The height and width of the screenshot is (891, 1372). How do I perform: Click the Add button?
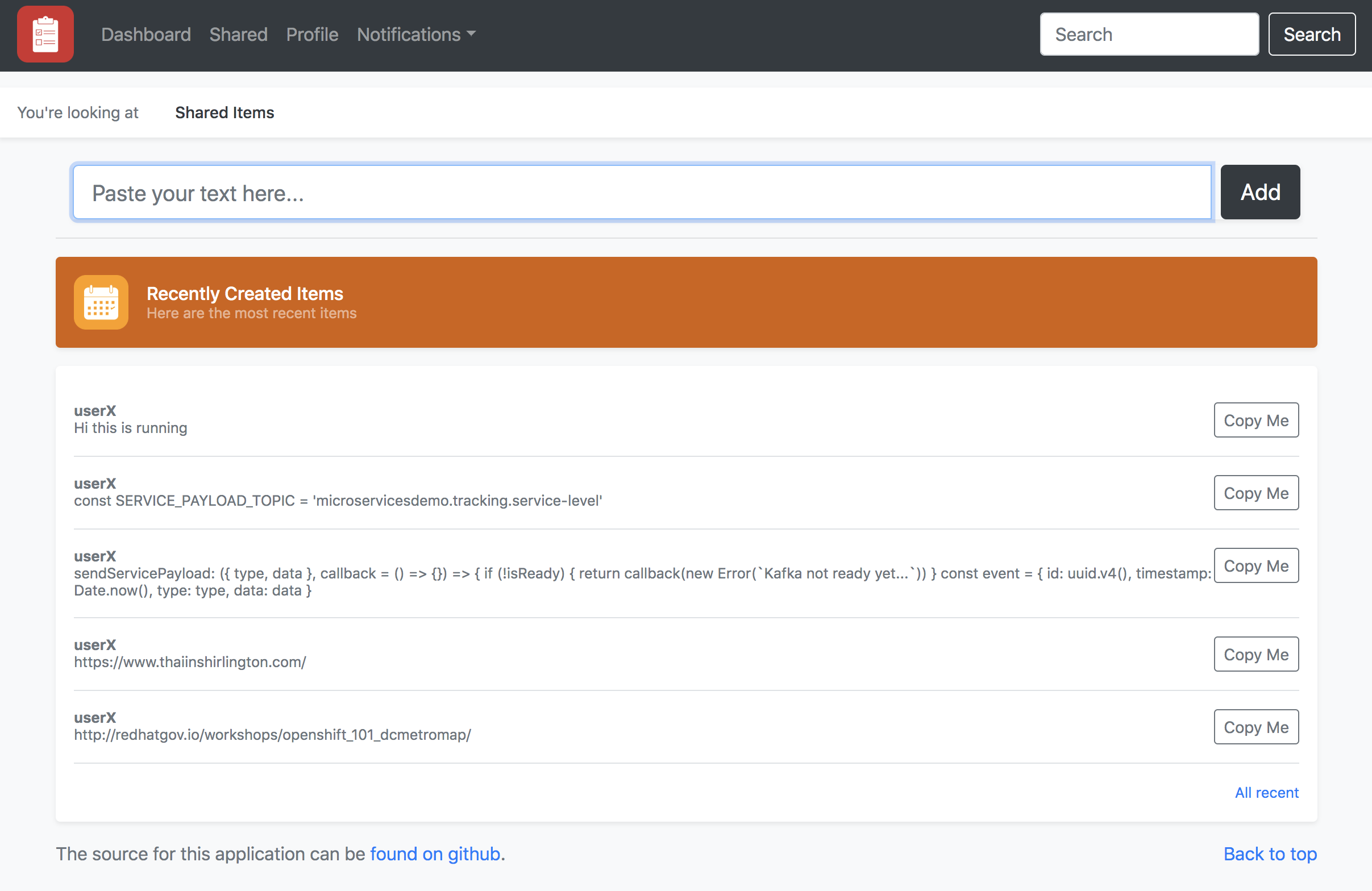coord(1259,193)
